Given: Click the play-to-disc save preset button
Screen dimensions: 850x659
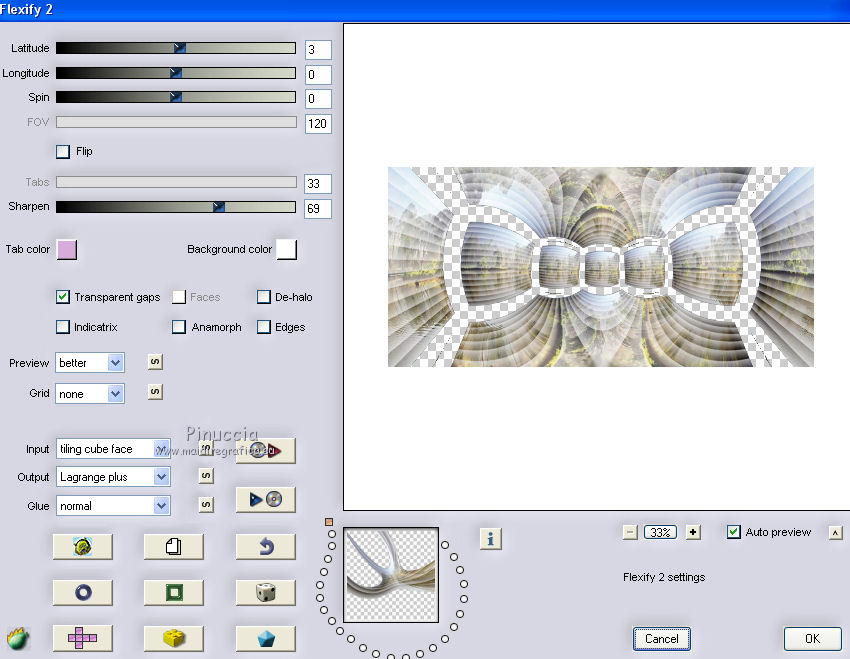Looking at the screenshot, I should pyautogui.click(x=266, y=499).
